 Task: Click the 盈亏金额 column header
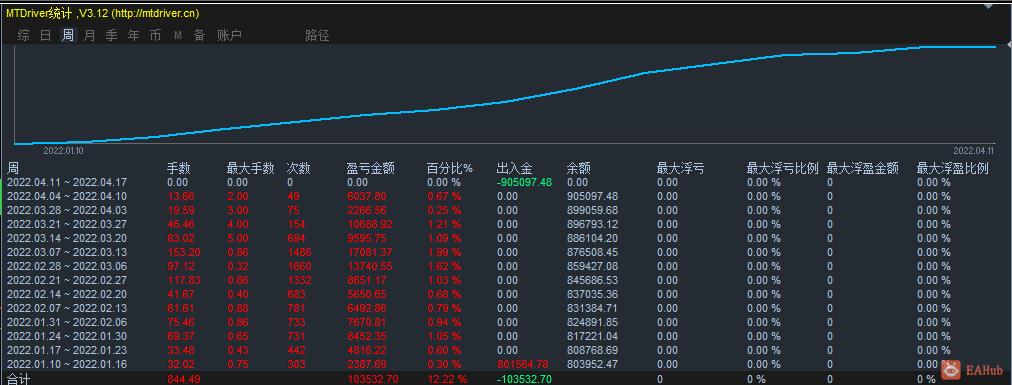click(x=370, y=169)
